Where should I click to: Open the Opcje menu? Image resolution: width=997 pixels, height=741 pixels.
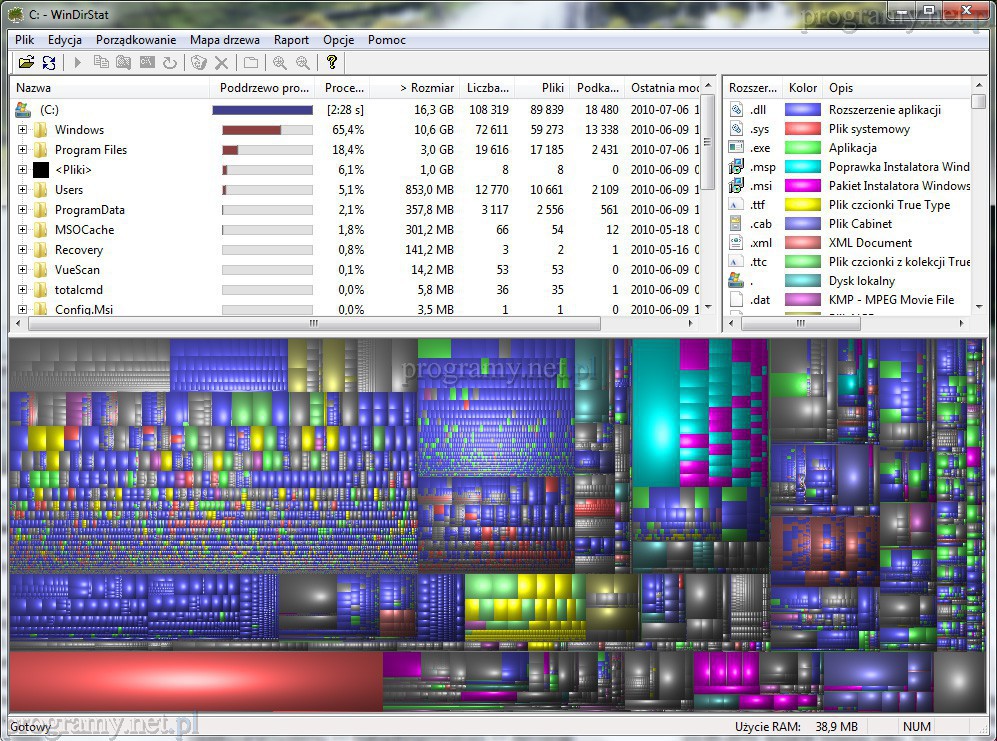[338, 40]
